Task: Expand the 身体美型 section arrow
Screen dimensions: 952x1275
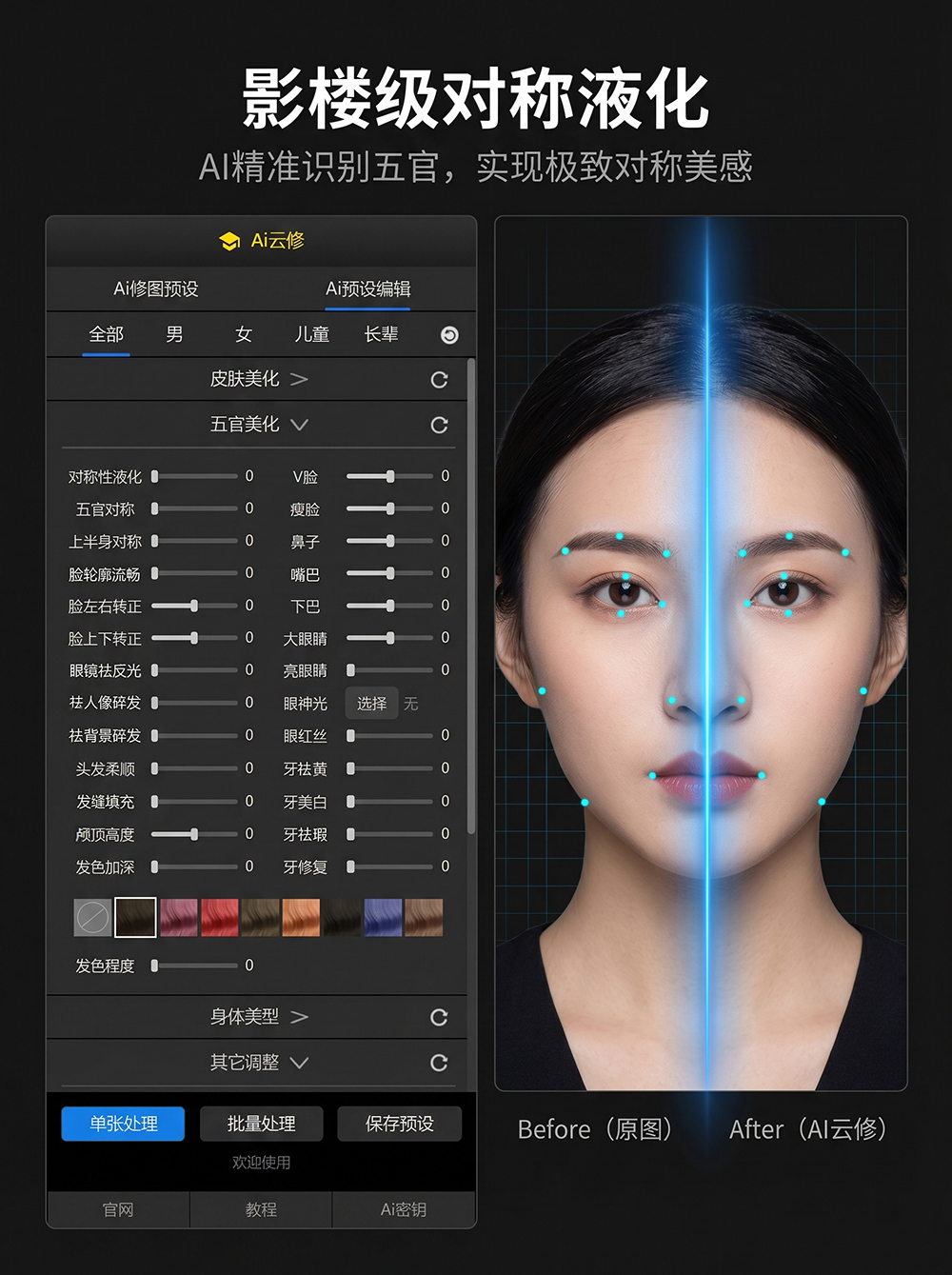Action: (x=299, y=1017)
